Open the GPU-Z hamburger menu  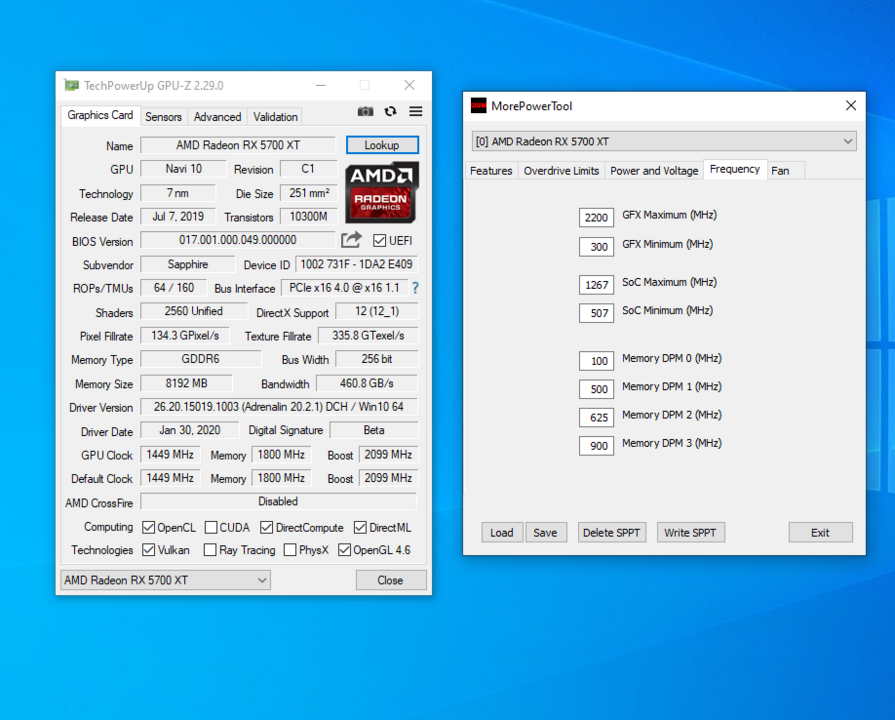pos(416,111)
